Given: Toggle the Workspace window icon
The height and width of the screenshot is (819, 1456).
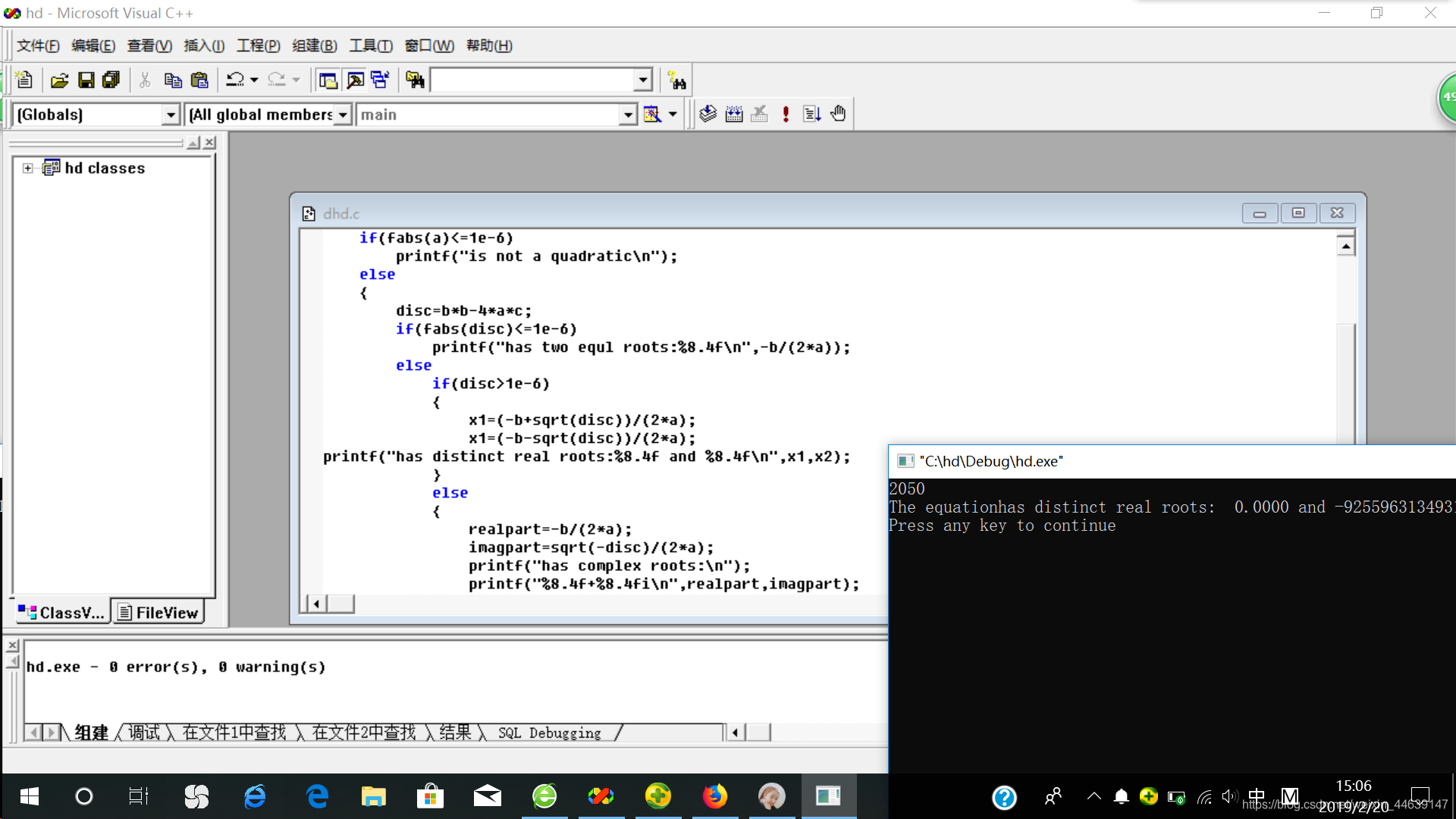Looking at the screenshot, I should click(328, 80).
